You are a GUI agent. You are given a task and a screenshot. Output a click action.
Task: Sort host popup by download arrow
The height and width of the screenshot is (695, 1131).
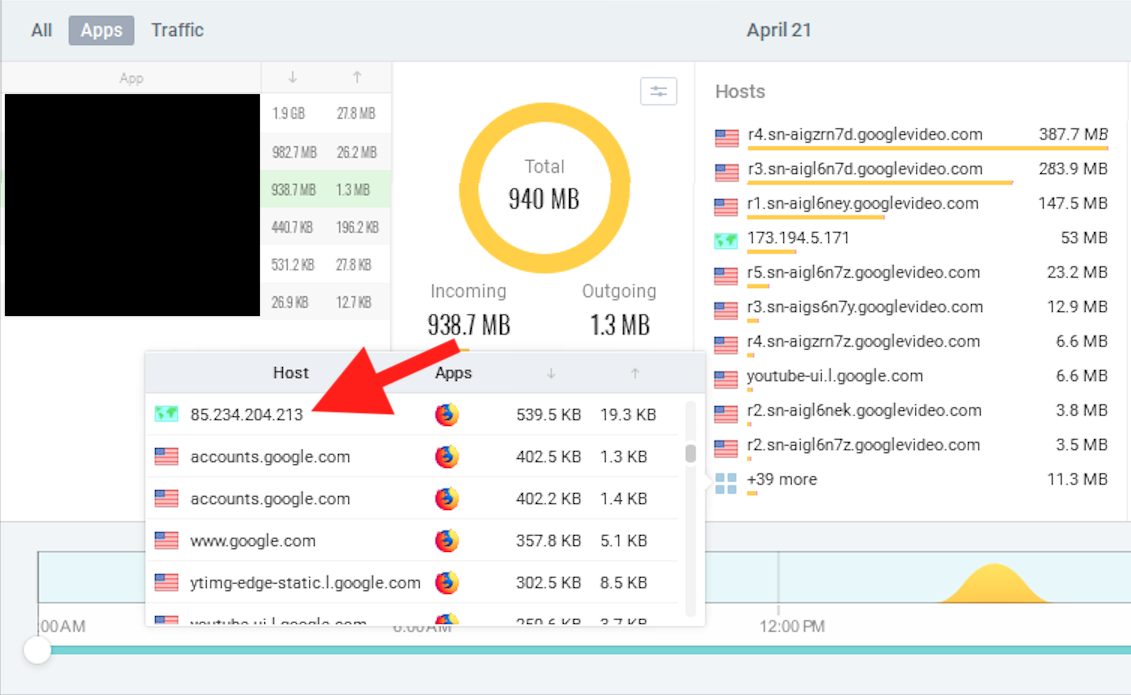click(549, 373)
